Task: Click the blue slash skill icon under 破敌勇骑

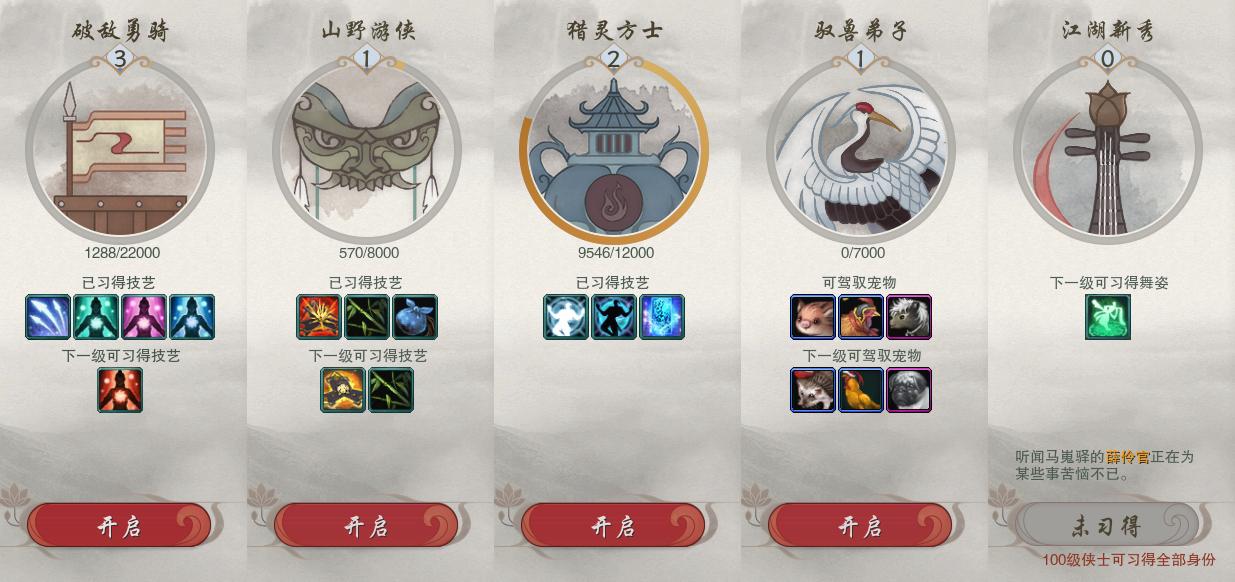Action: pos(48,316)
